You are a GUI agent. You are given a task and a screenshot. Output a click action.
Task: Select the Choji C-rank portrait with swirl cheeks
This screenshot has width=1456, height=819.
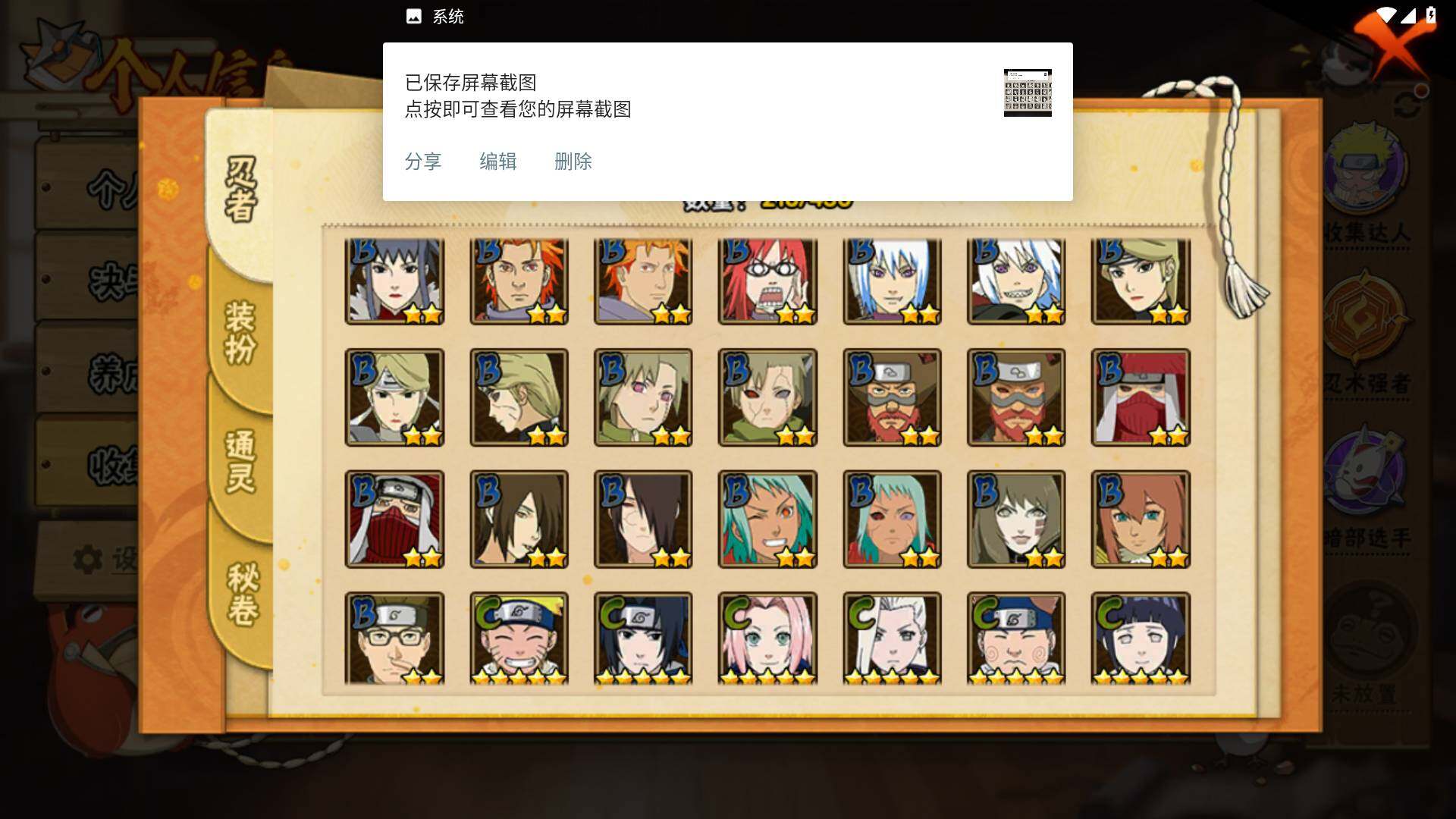click(x=1016, y=639)
